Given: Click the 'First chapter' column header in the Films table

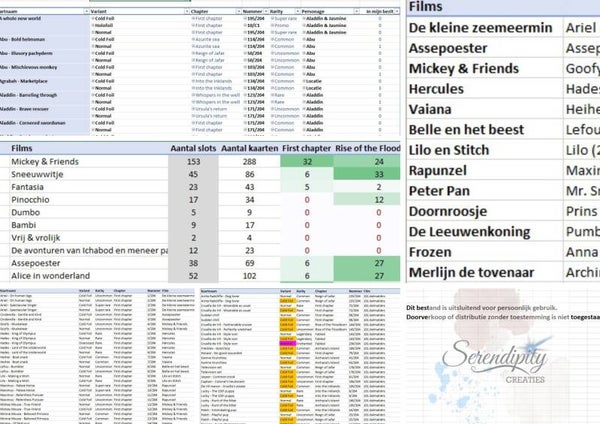Looking at the screenshot, I should point(307,148).
